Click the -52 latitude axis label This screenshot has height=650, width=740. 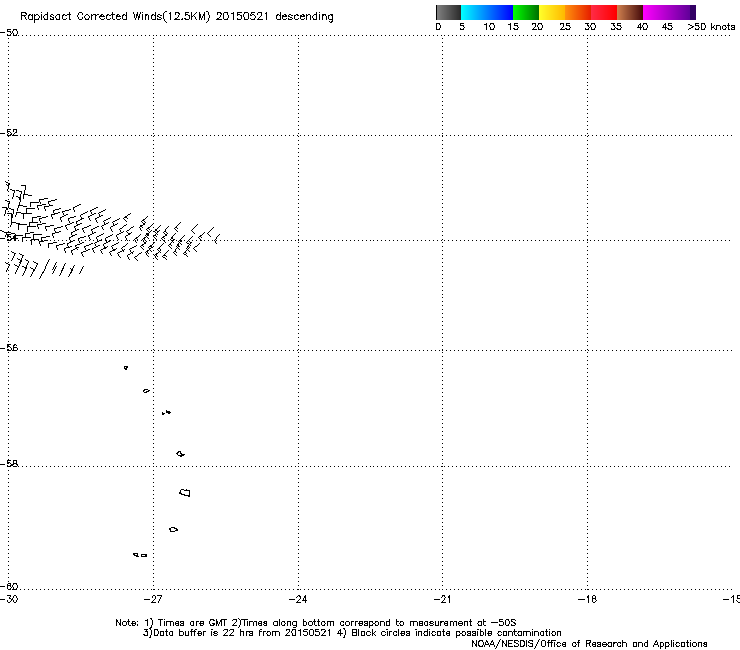point(9,133)
